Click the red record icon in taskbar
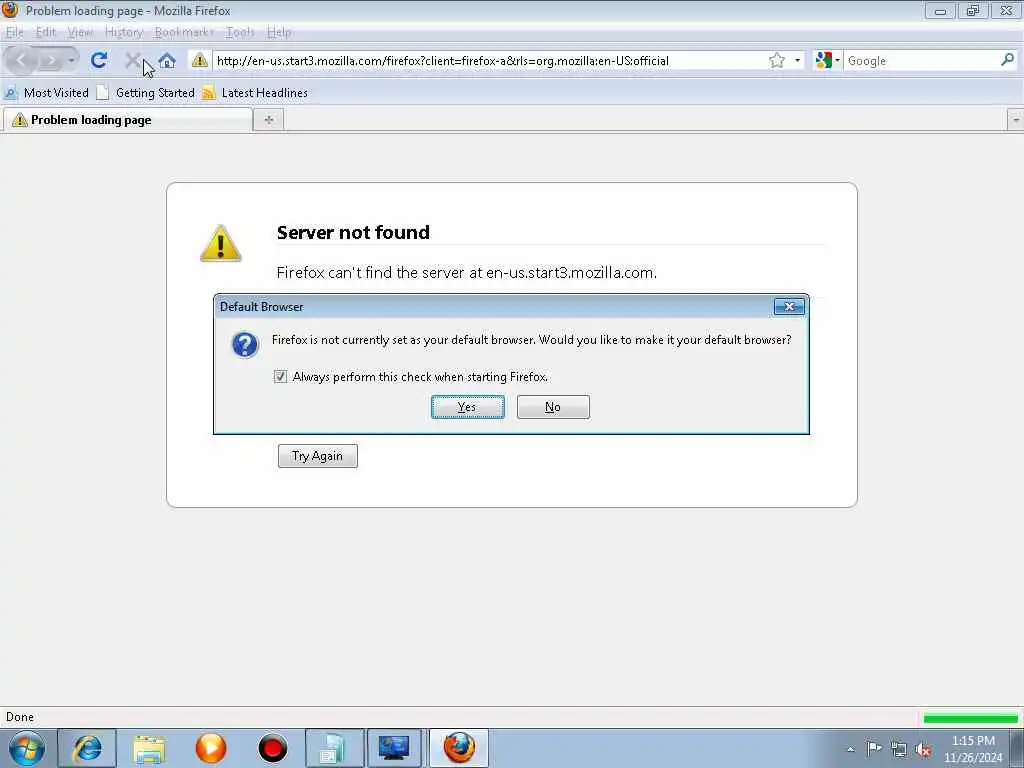The image size is (1024, 768). [x=272, y=748]
